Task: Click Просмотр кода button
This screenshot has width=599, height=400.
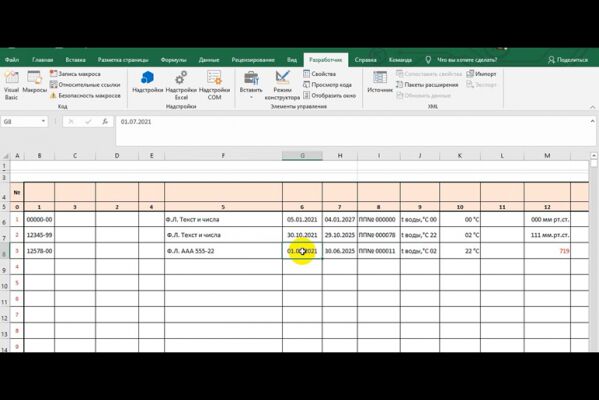Action: [x=327, y=84]
